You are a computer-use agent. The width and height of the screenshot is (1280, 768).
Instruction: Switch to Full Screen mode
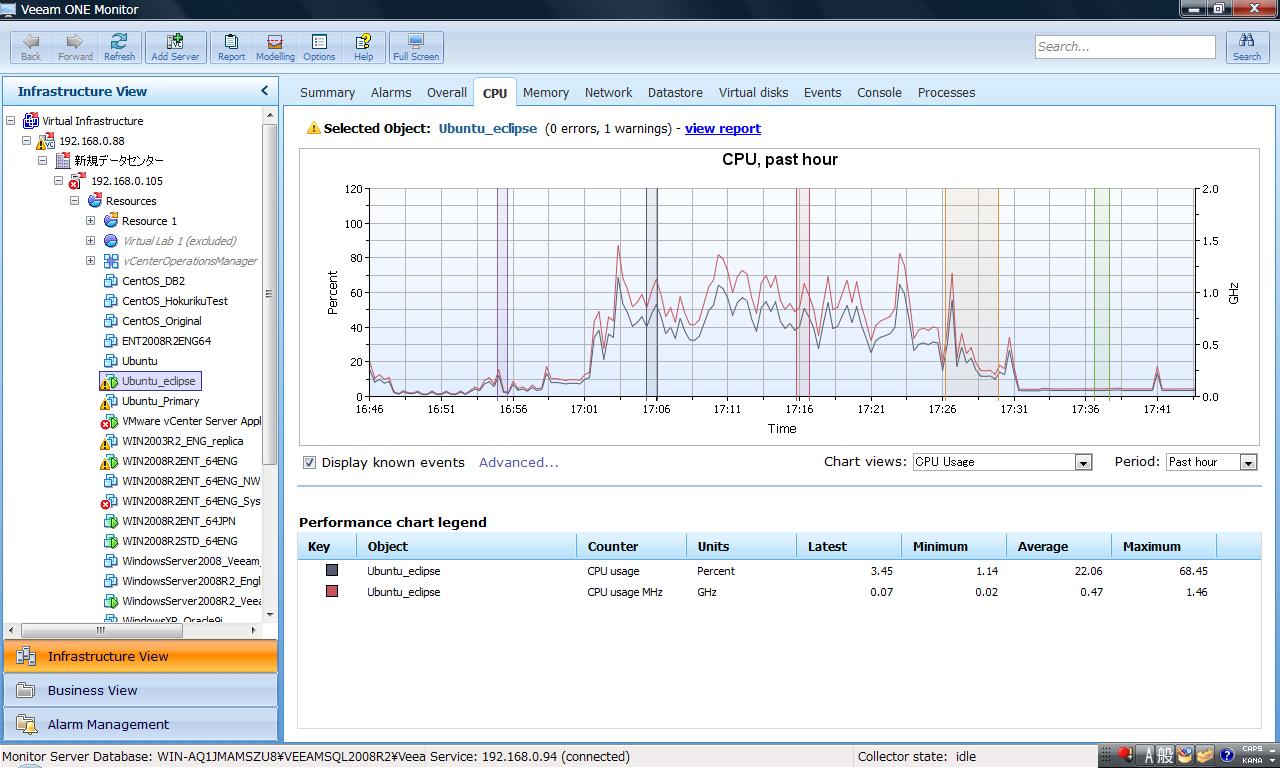[416, 47]
